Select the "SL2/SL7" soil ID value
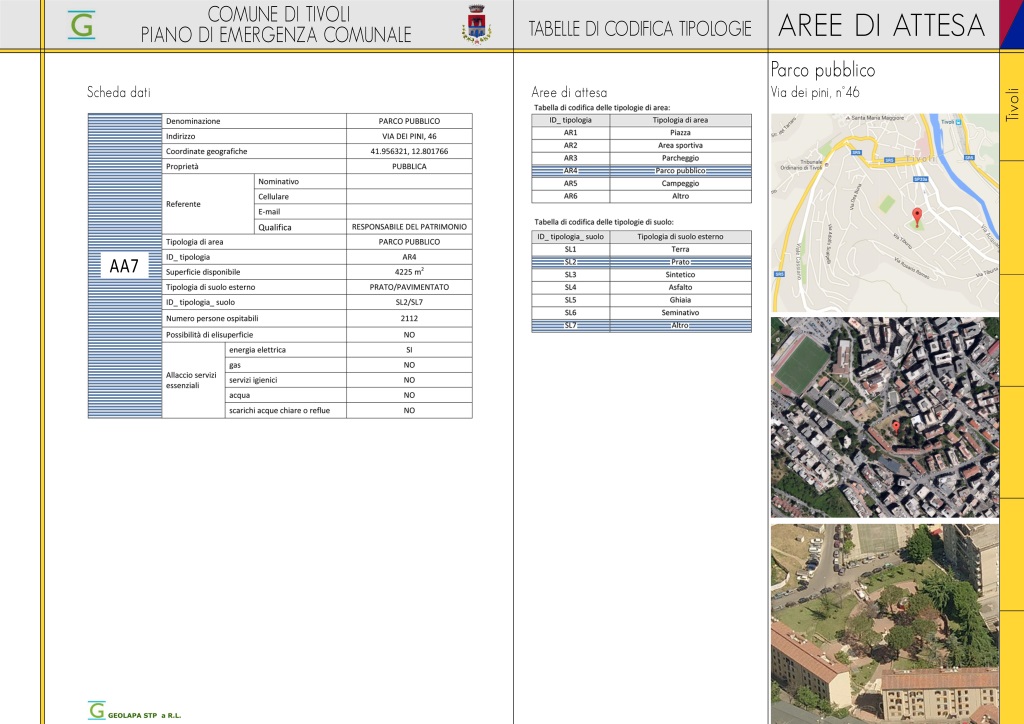 point(409,302)
